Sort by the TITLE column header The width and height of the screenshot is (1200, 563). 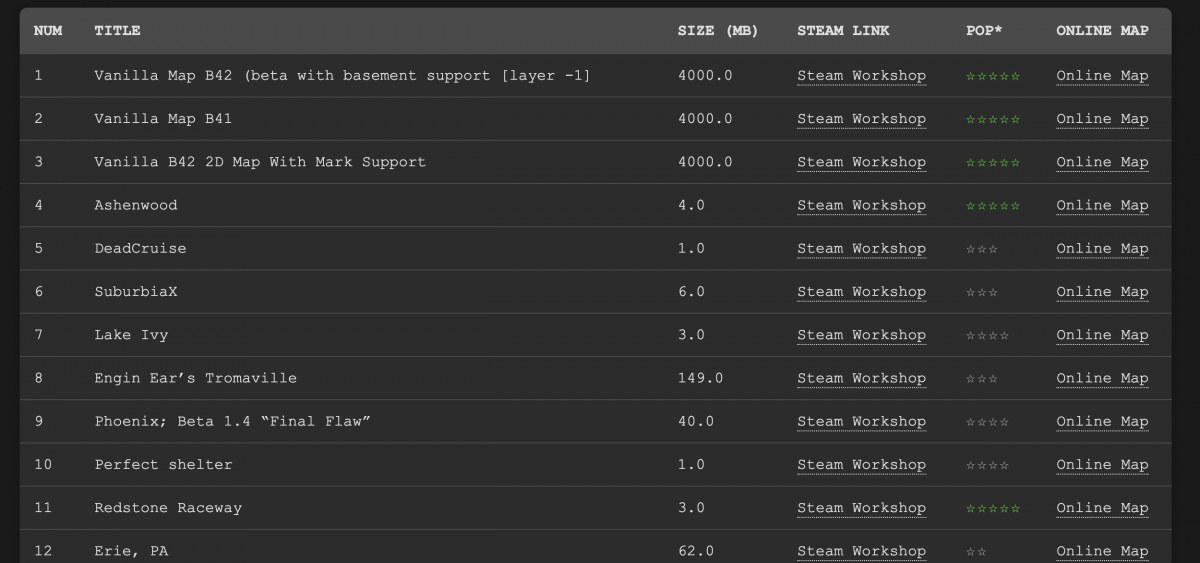(x=117, y=31)
